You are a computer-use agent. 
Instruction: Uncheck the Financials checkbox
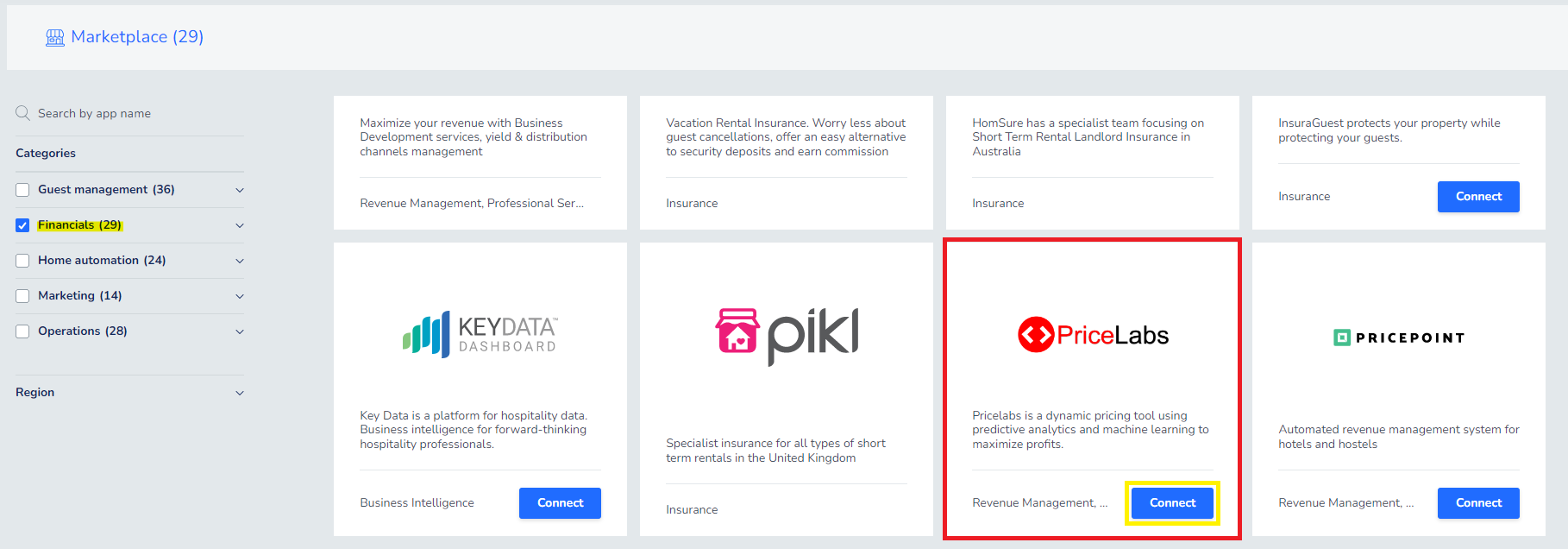(x=22, y=225)
